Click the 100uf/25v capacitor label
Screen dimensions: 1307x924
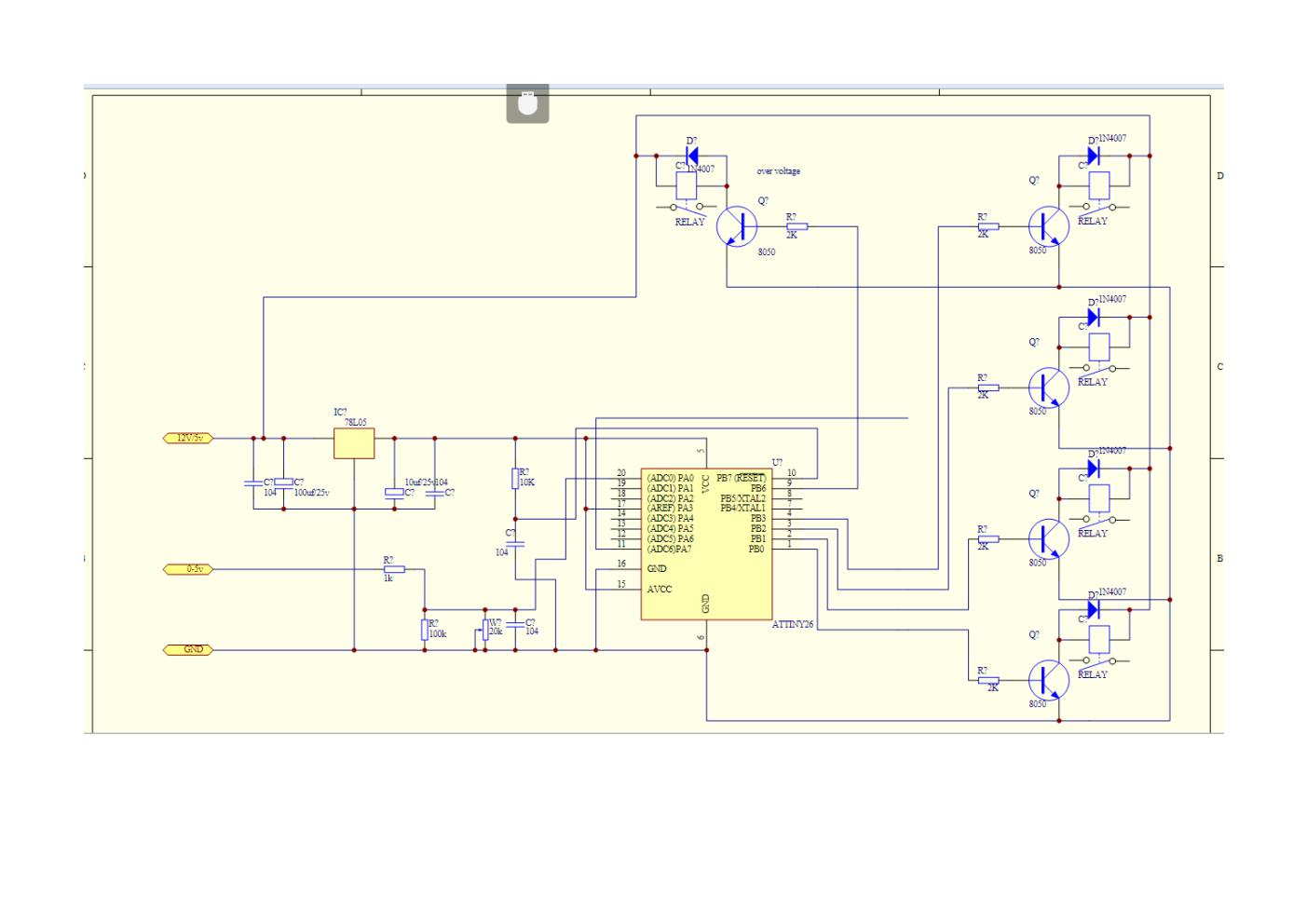tap(312, 492)
